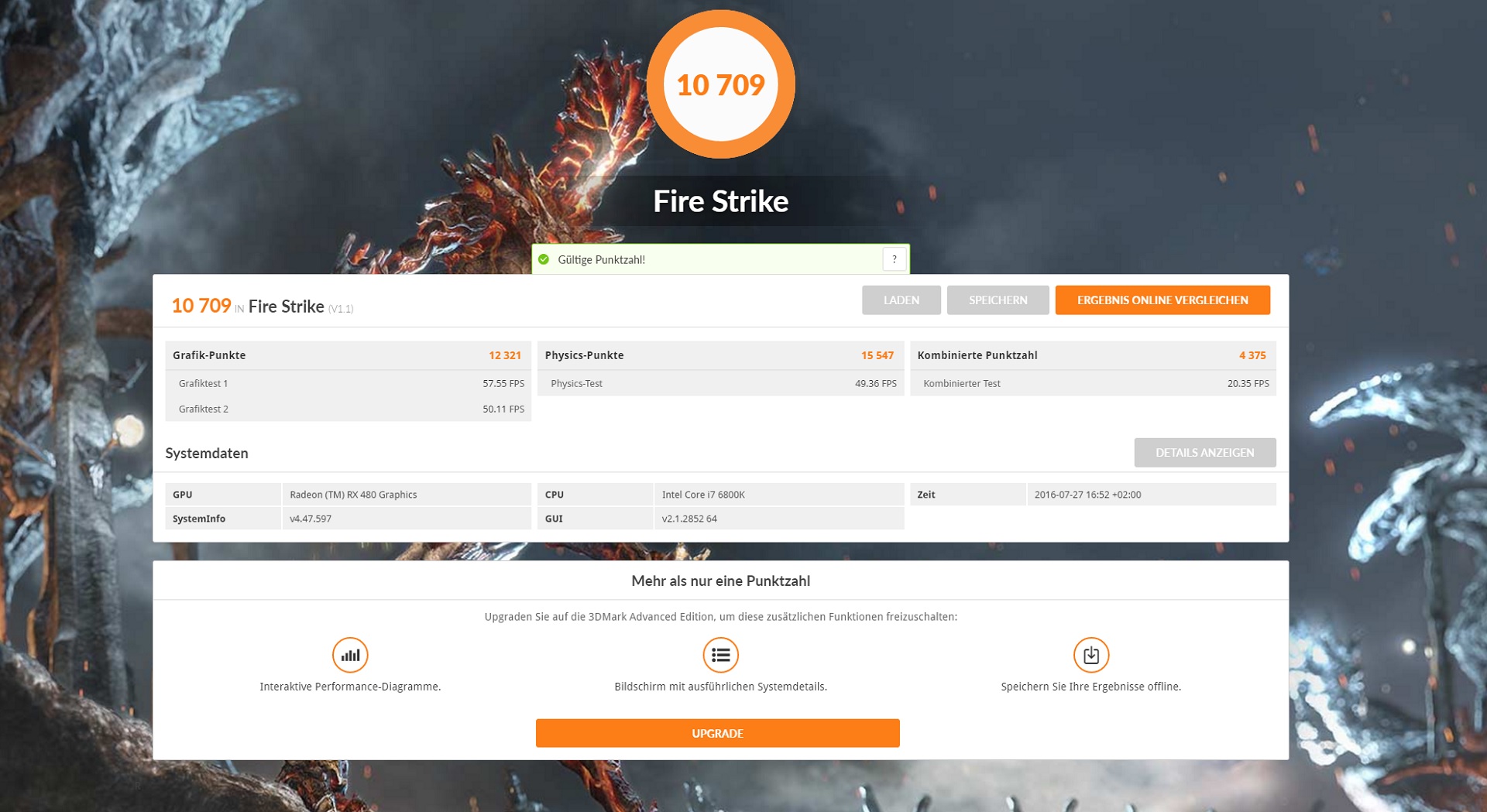Click the Physics-Test result row

coord(720,383)
